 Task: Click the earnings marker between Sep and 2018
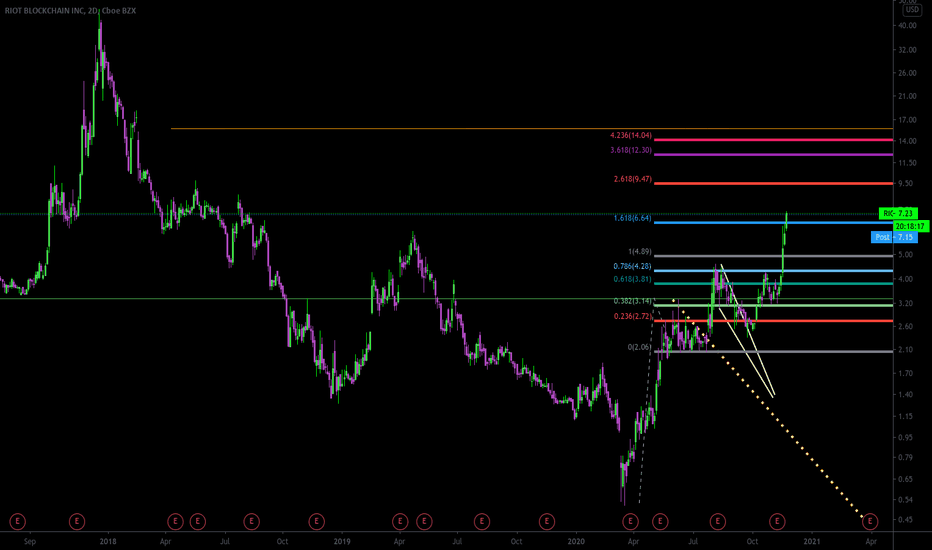77,521
